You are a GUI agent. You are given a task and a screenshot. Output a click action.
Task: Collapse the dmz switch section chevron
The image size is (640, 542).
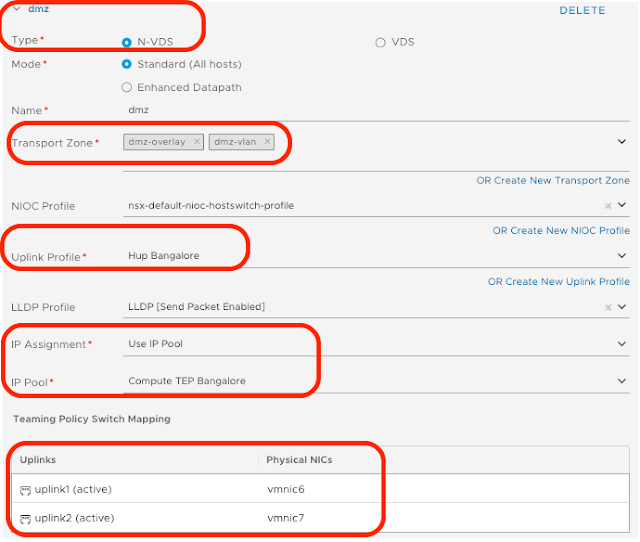pyautogui.click(x=16, y=9)
